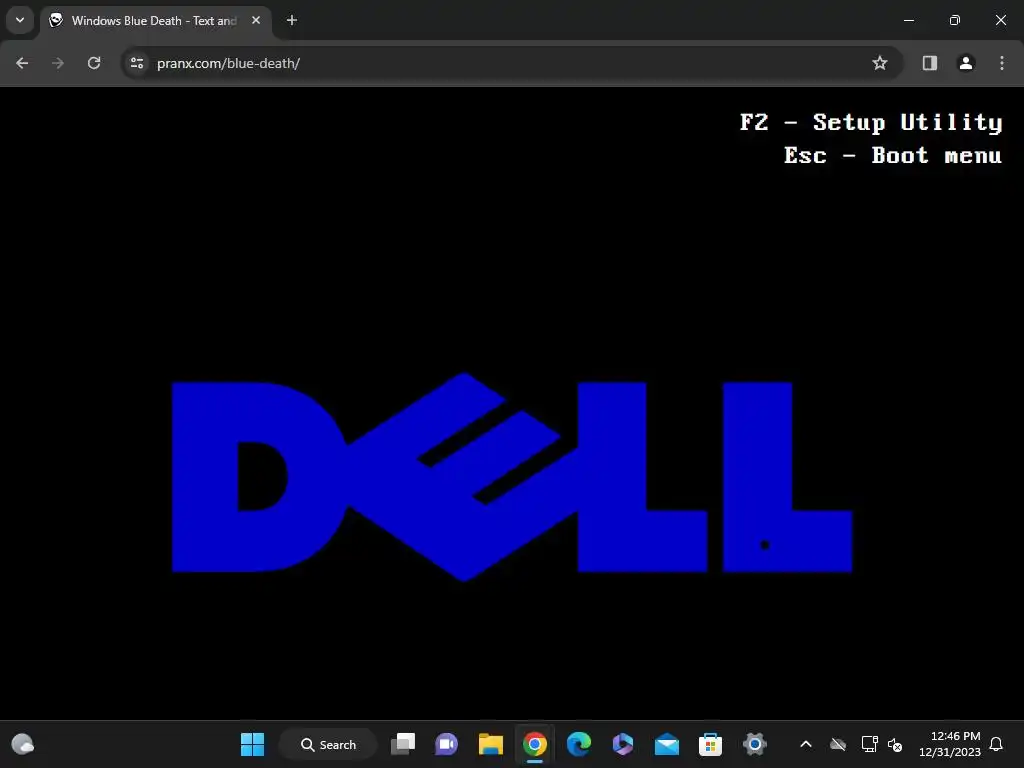Select the Windows Blue Death tab
1024x768 pixels.
pyautogui.click(x=155, y=21)
